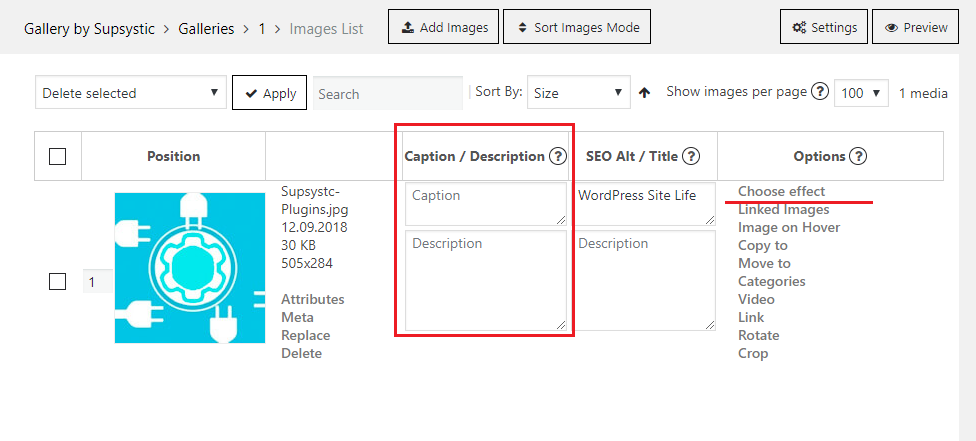Show help for SEO Alt / Title column
Screen dimensions: 976x441
click(x=690, y=156)
